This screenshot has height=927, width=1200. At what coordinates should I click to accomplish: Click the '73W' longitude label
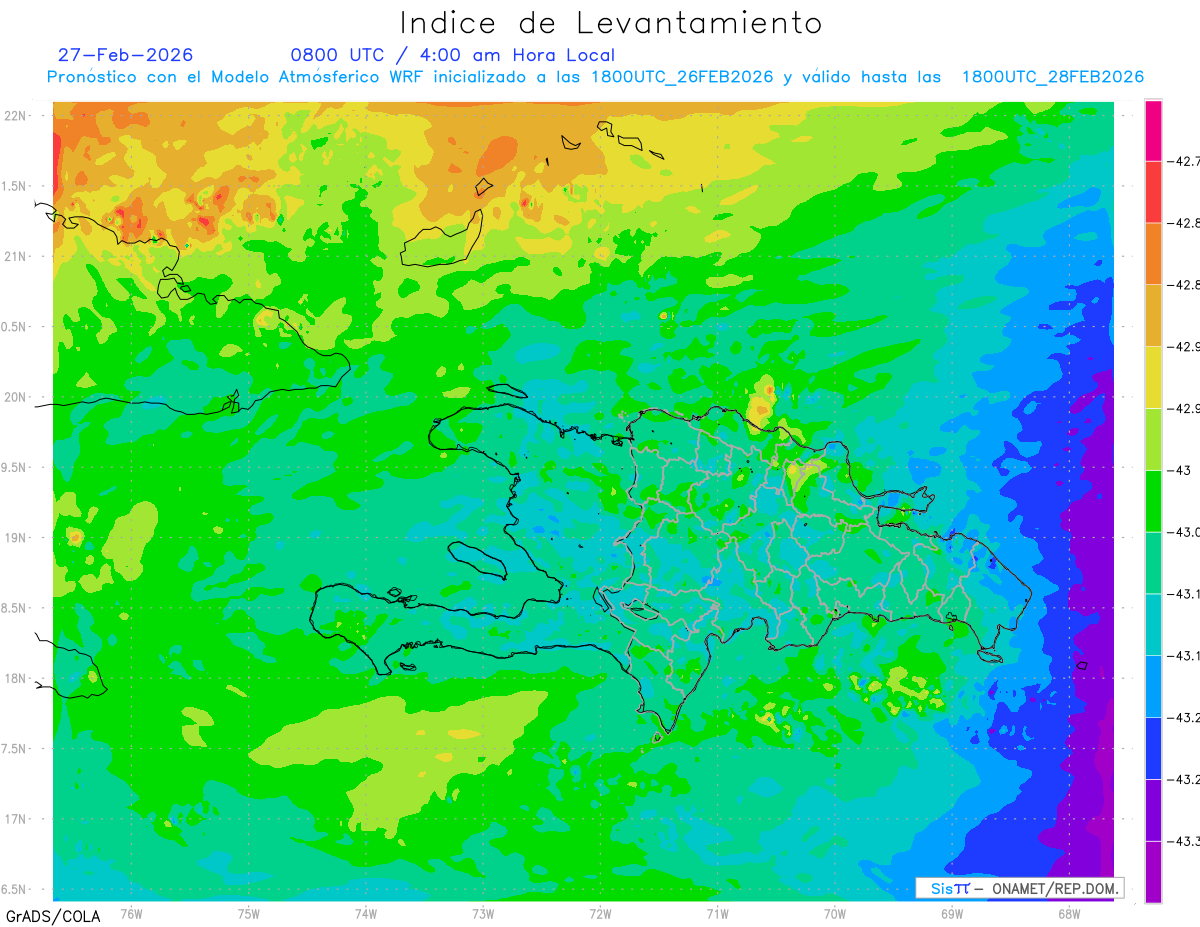pyautogui.click(x=483, y=913)
